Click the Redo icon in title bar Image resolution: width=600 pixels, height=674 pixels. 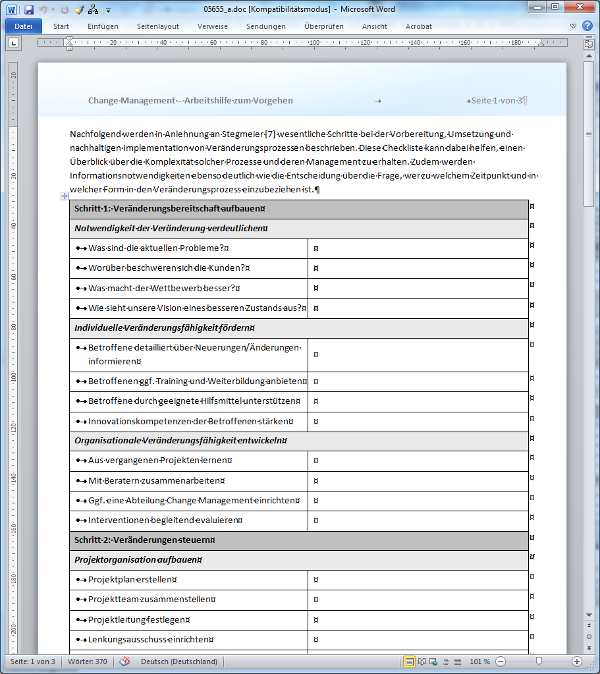point(66,8)
